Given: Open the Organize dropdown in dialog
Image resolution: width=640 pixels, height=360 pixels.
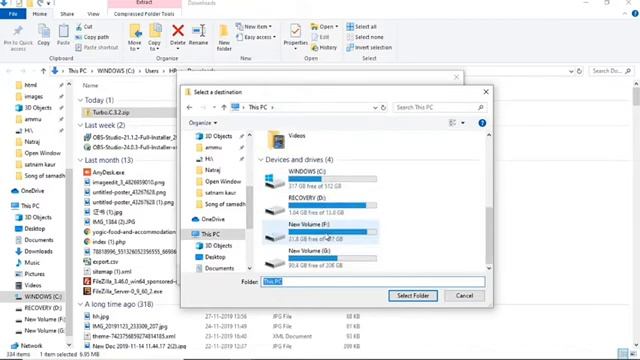Looking at the screenshot, I should [203, 123].
